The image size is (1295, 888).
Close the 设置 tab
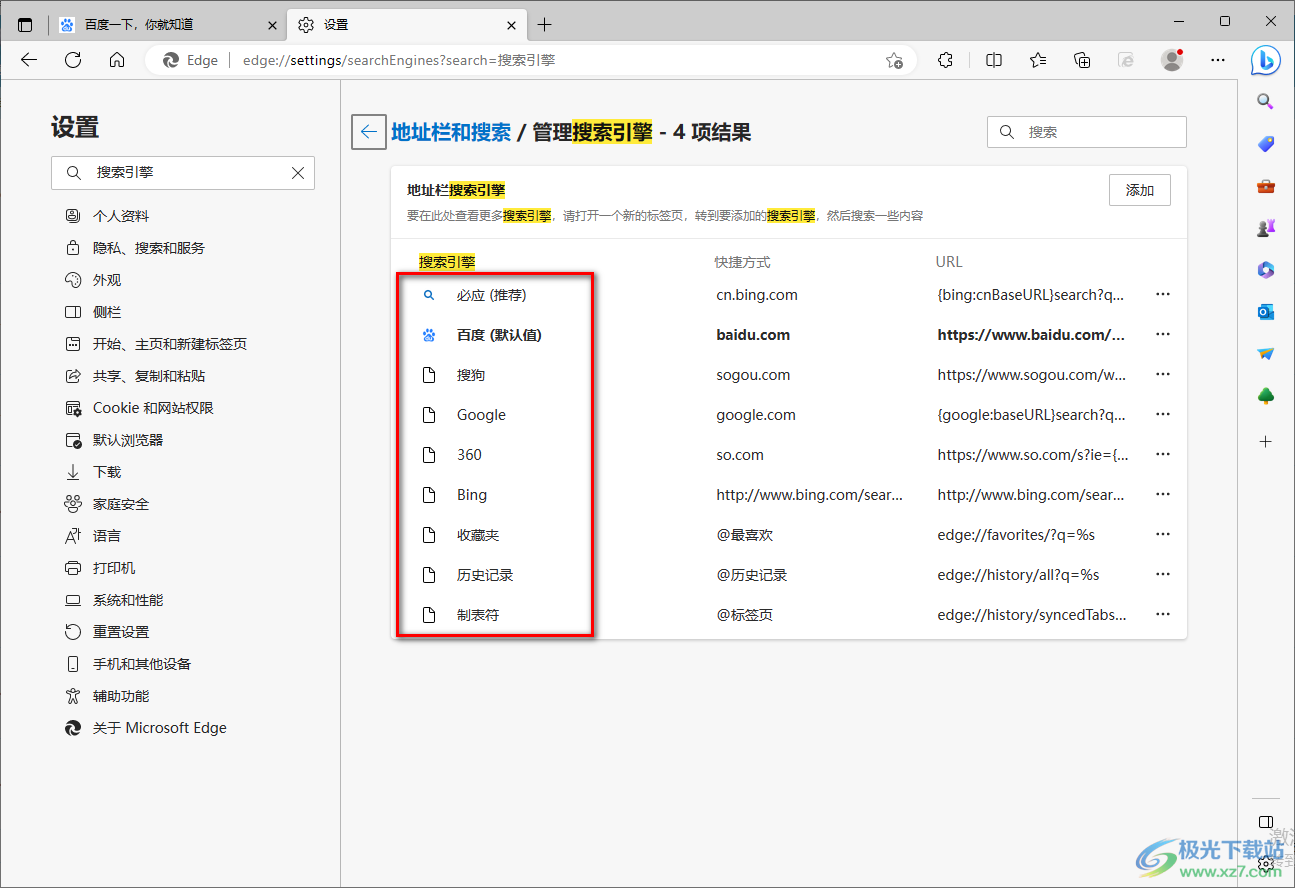point(511,24)
